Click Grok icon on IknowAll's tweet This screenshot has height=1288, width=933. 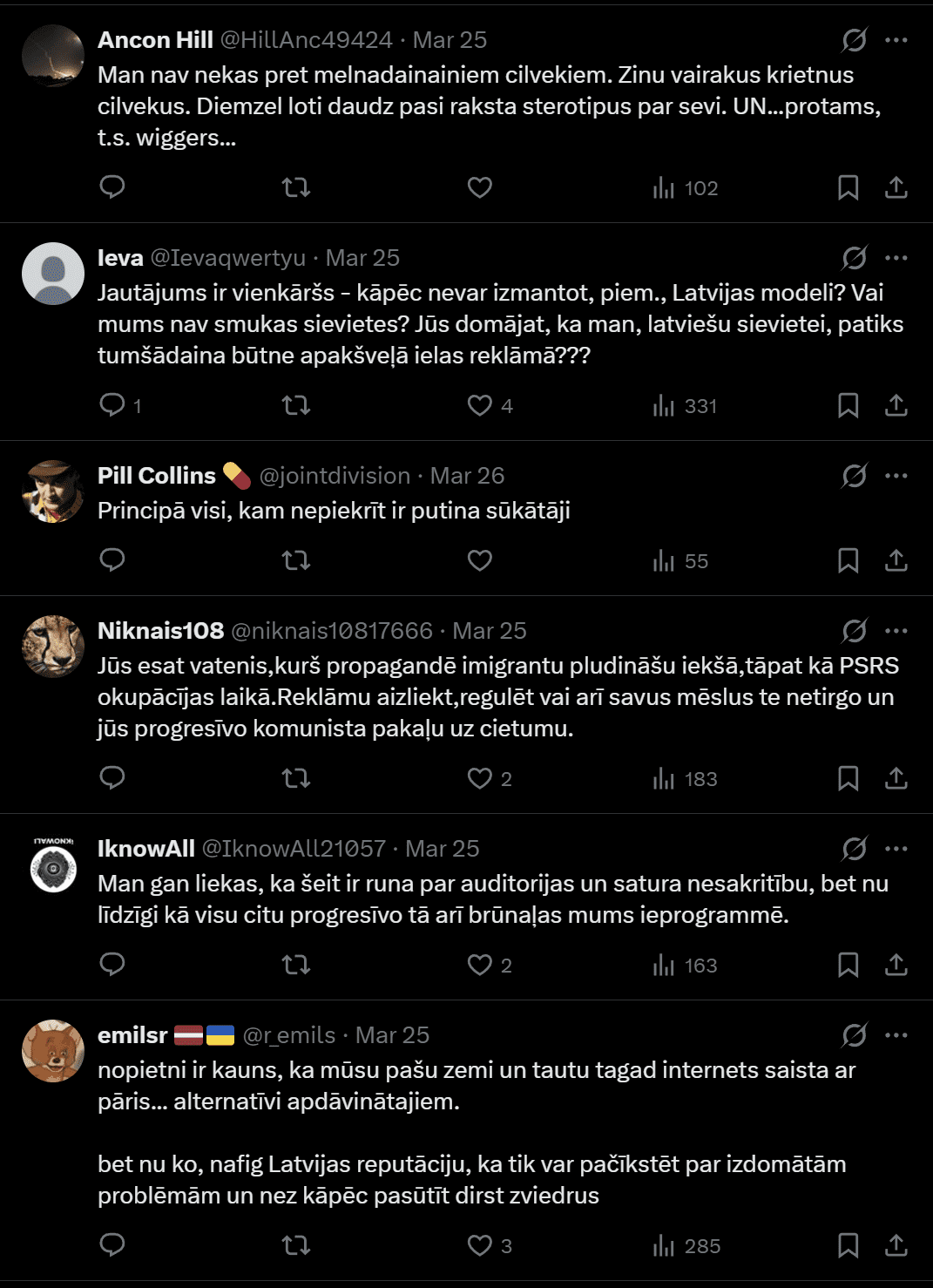pyautogui.click(x=854, y=848)
